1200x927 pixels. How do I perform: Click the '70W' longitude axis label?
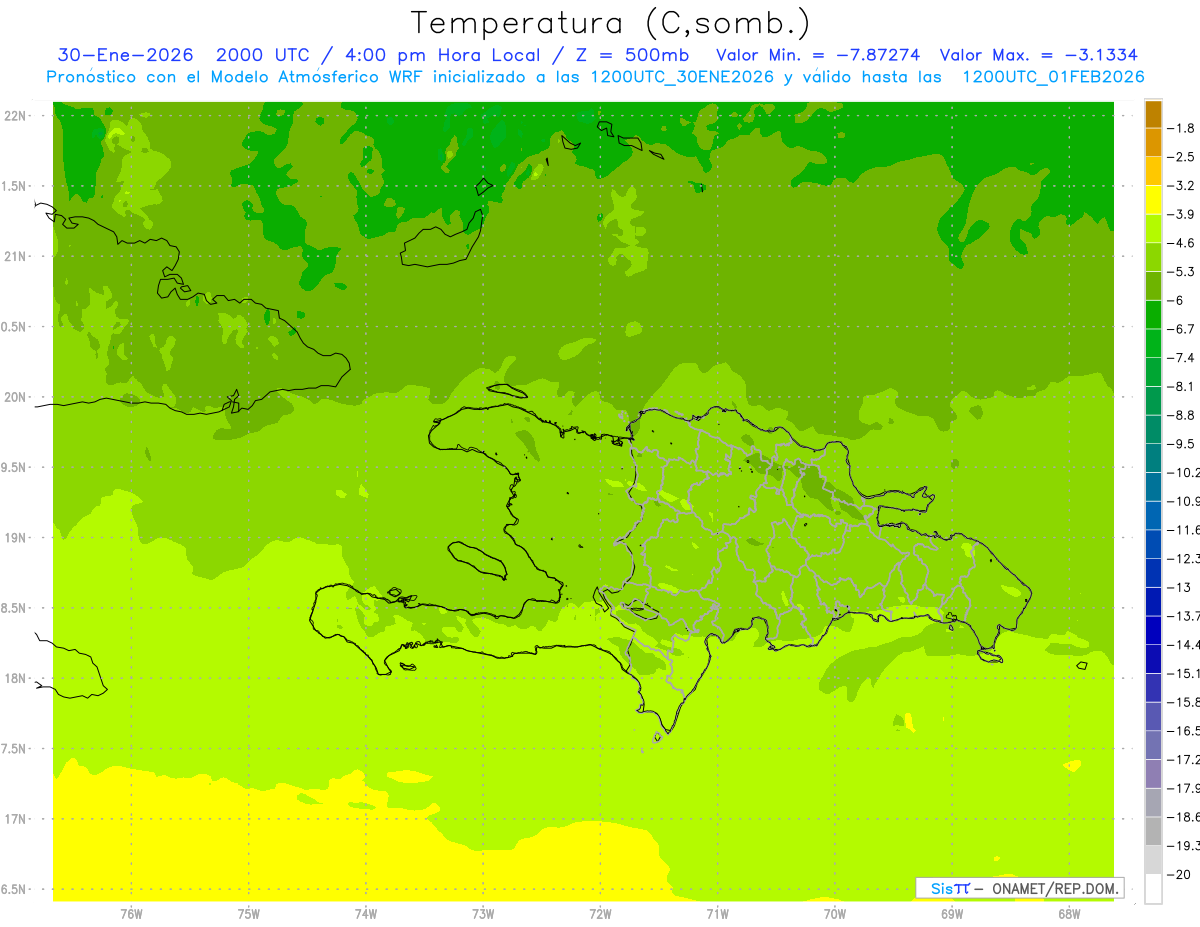(835, 913)
